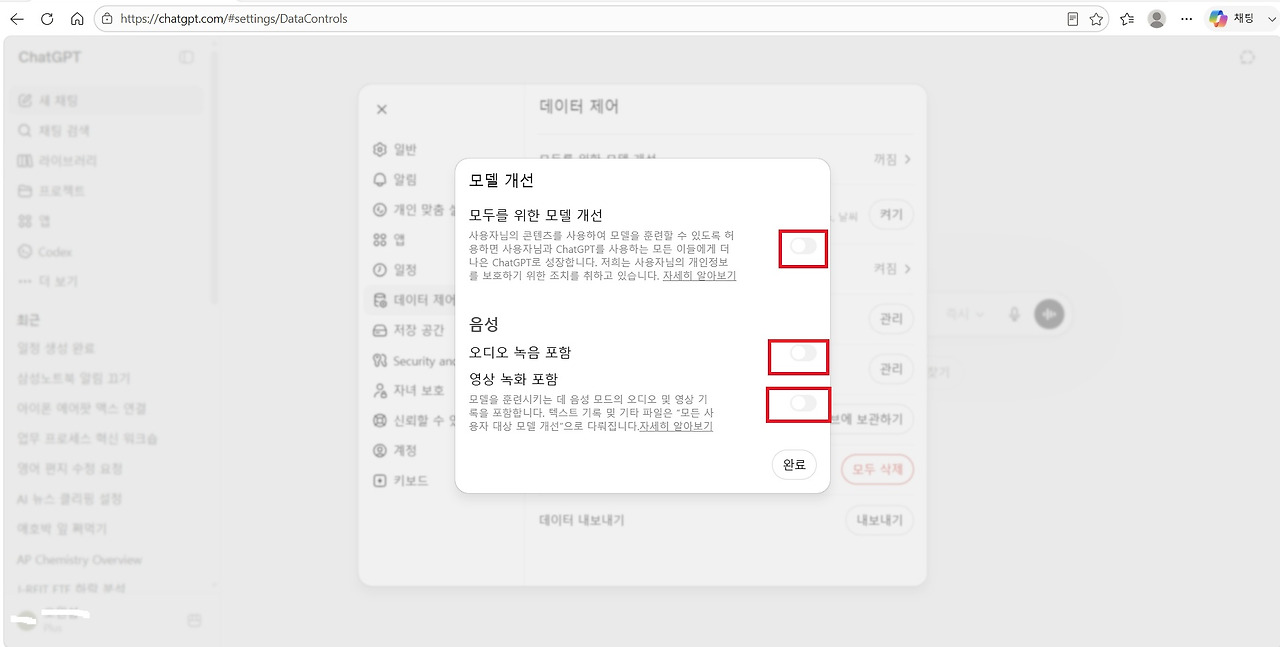Enable 오디오 녹음 포함 switch
The height and width of the screenshot is (647, 1280).
pos(803,353)
